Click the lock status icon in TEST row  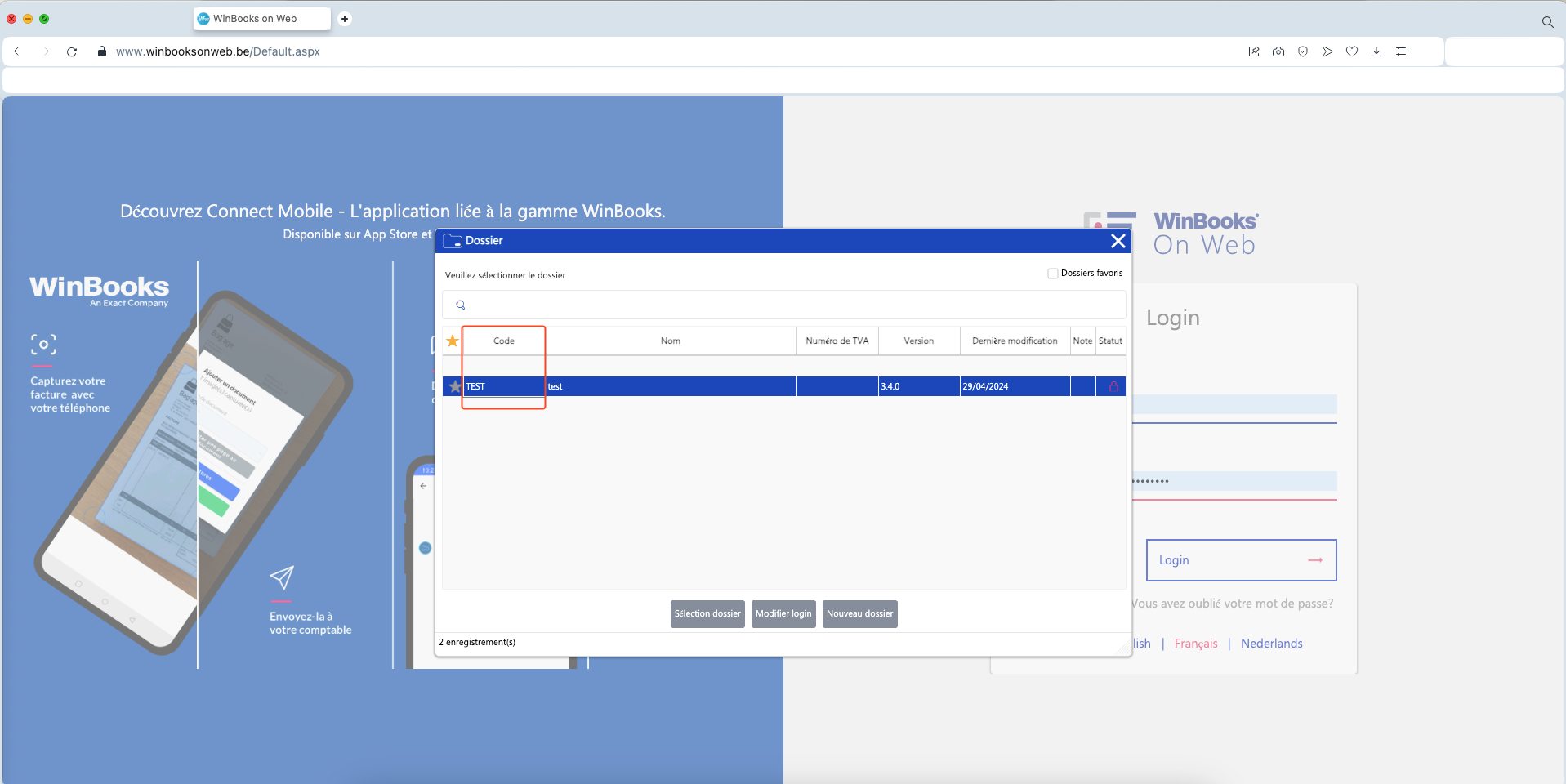click(x=1113, y=386)
